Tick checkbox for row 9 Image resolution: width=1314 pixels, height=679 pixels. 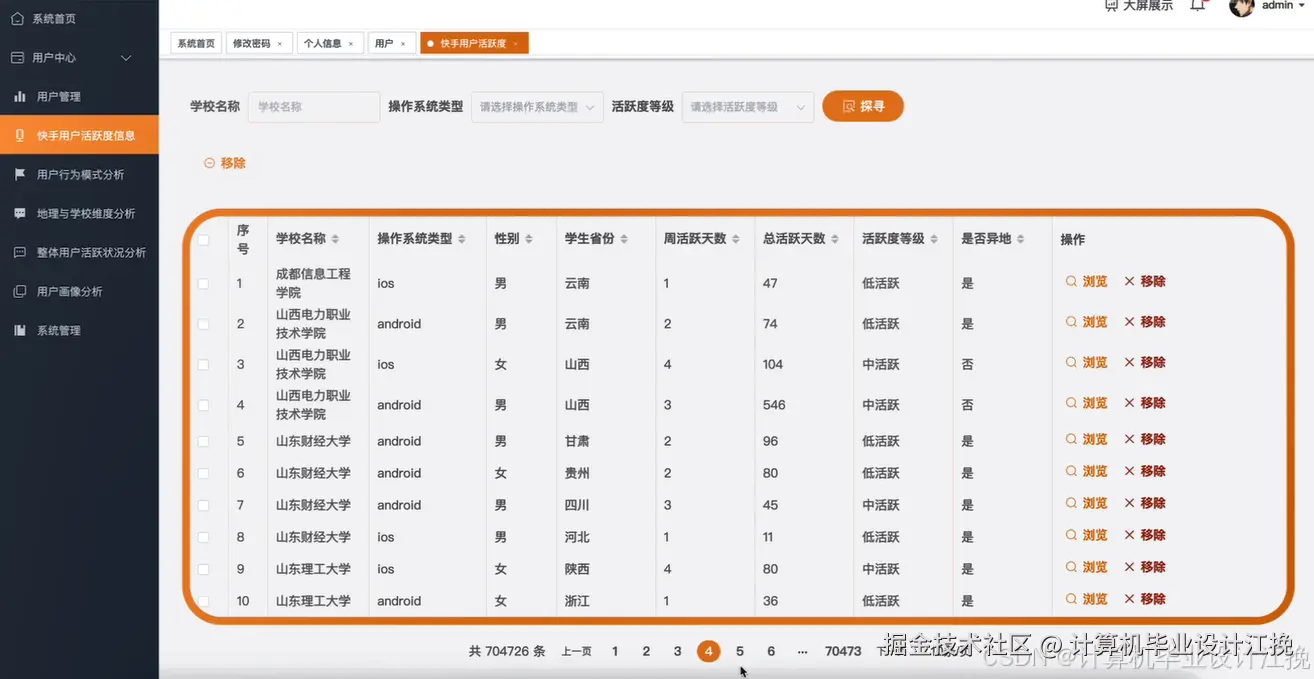tap(204, 569)
